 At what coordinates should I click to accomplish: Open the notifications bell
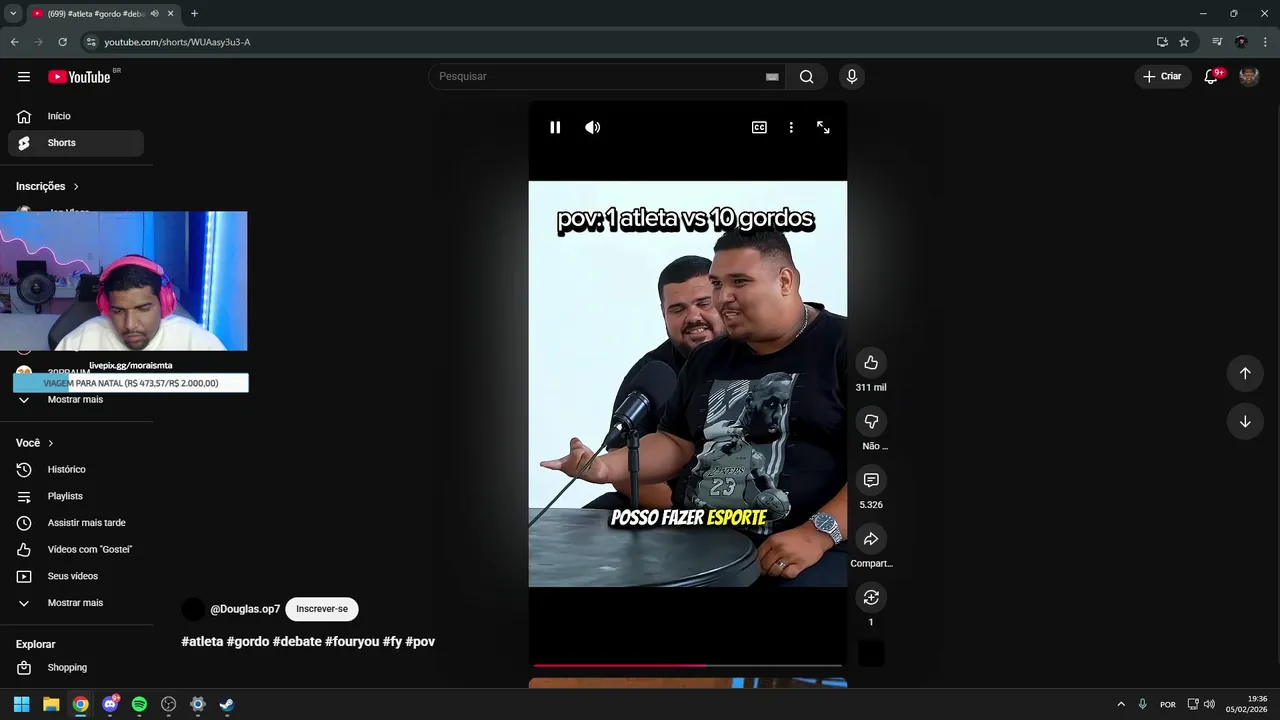coord(1211,76)
